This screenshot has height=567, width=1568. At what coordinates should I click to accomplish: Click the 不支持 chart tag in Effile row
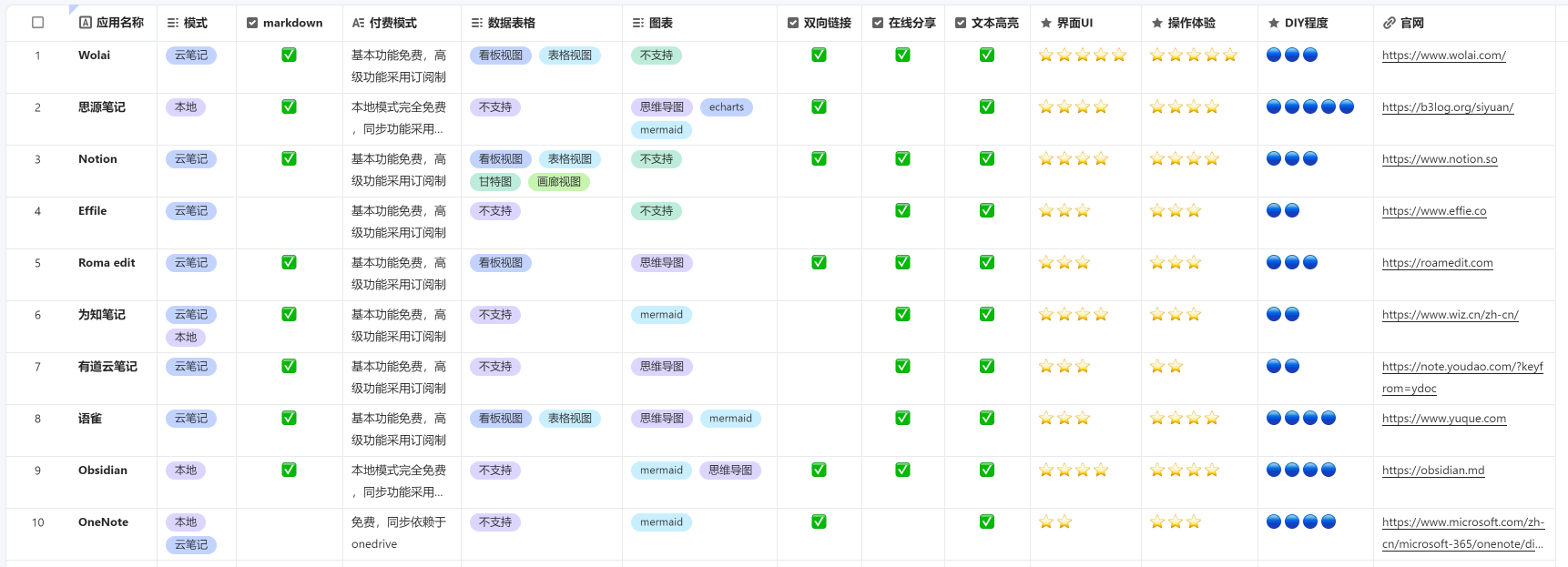point(657,211)
